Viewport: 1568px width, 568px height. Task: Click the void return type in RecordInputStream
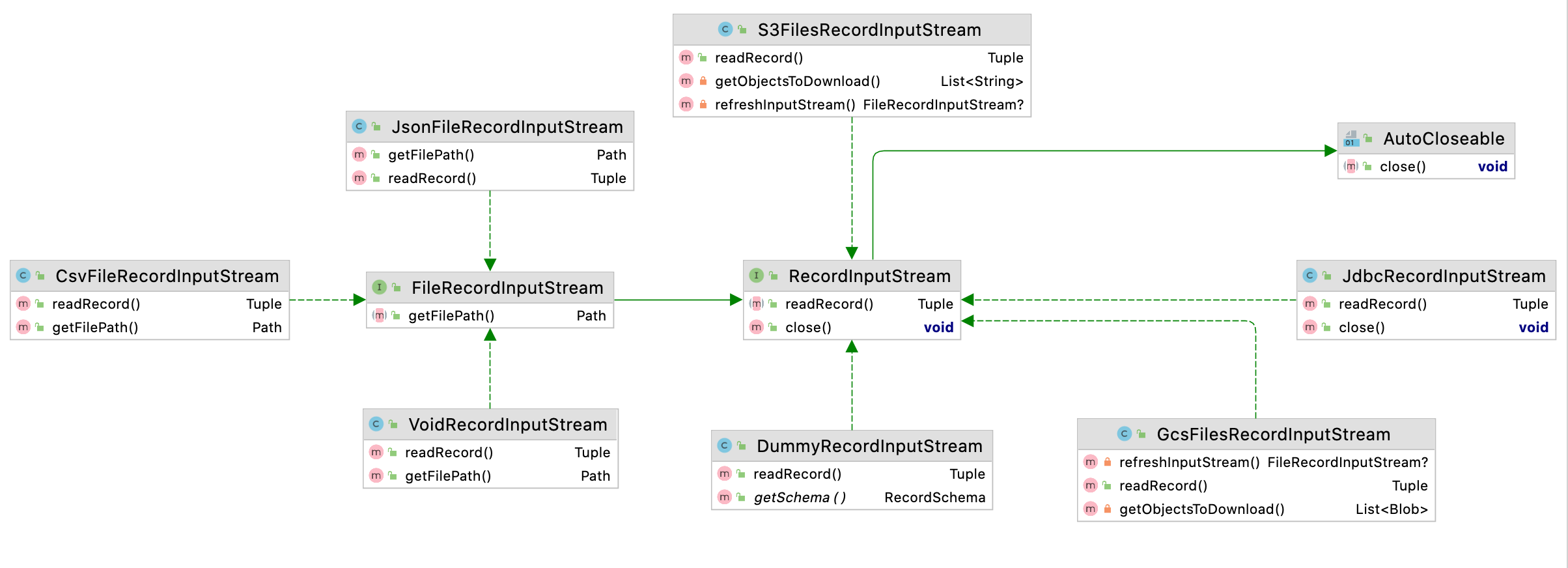click(938, 328)
